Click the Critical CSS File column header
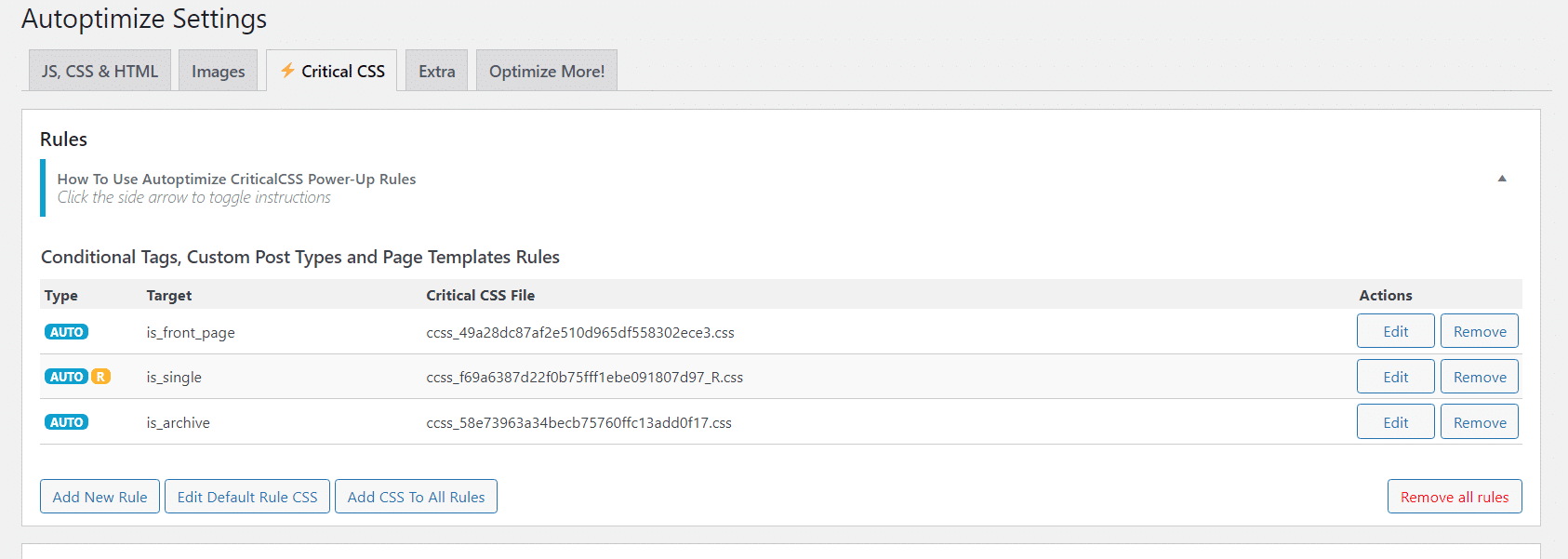The width and height of the screenshot is (1568, 559). (481, 295)
